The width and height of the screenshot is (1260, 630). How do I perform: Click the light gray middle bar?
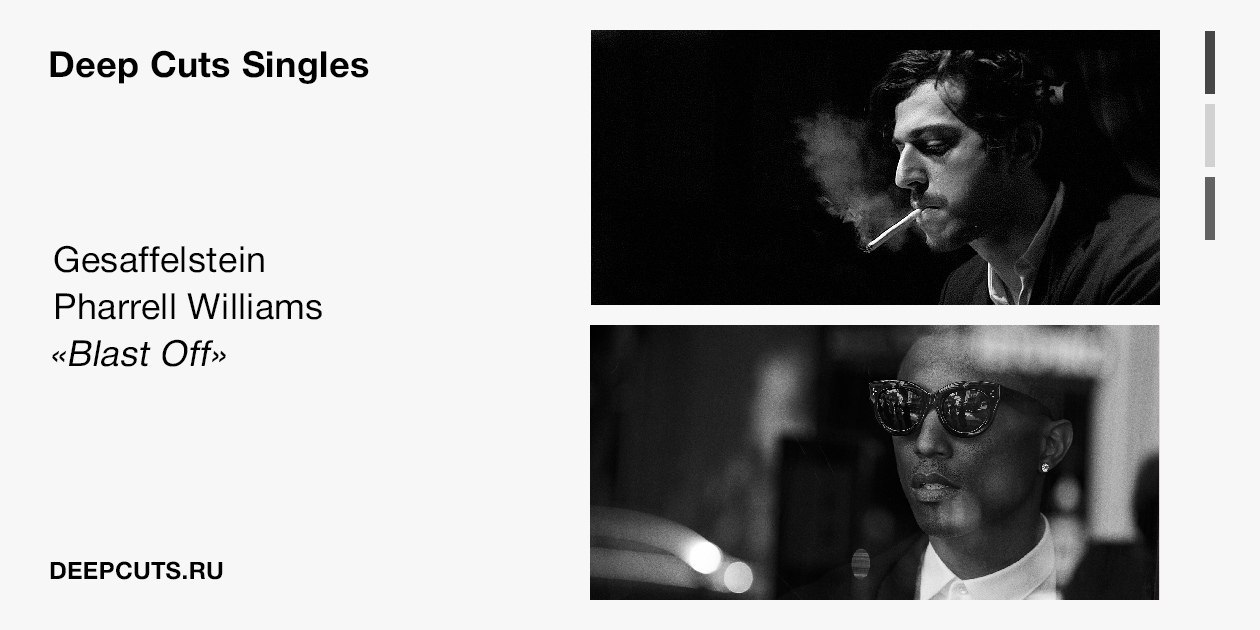coord(1210,135)
